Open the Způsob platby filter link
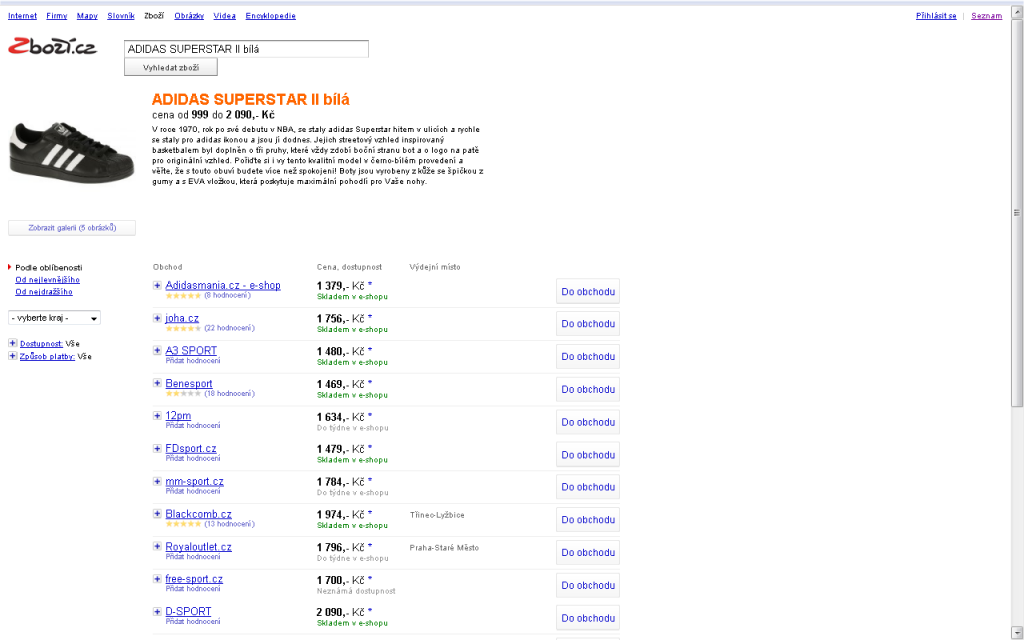Image resolution: width=1024 pixels, height=640 pixels. pos(47,357)
